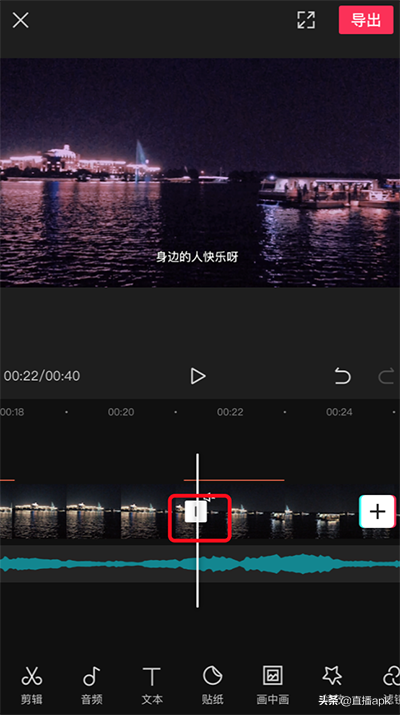Tap the 00:22 mark on the ruler
The width and height of the screenshot is (400, 715).
tap(230, 412)
